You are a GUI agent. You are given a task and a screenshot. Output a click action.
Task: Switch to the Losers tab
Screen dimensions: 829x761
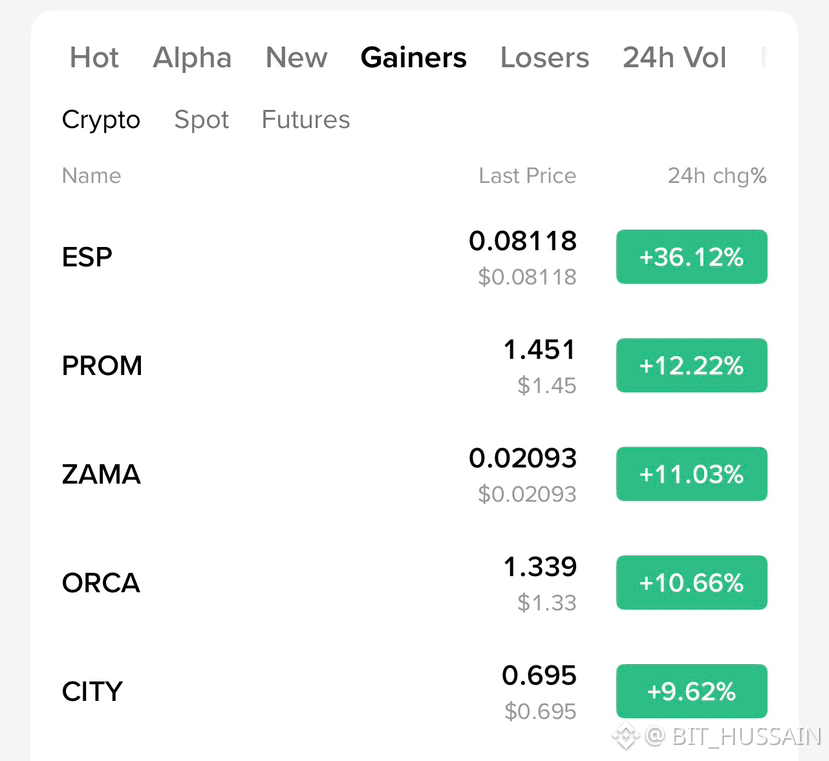click(545, 57)
